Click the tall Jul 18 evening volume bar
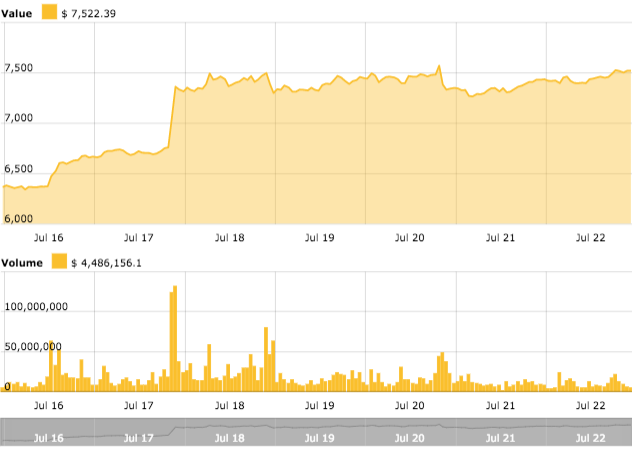The image size is (632, 449). (x=266, y=359)
